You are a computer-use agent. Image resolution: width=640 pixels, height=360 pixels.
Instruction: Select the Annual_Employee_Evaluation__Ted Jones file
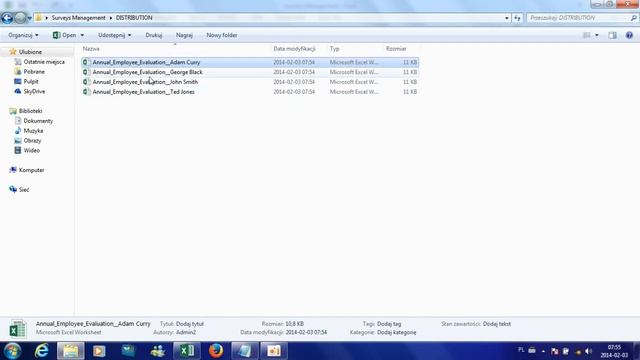click(250, 92)
